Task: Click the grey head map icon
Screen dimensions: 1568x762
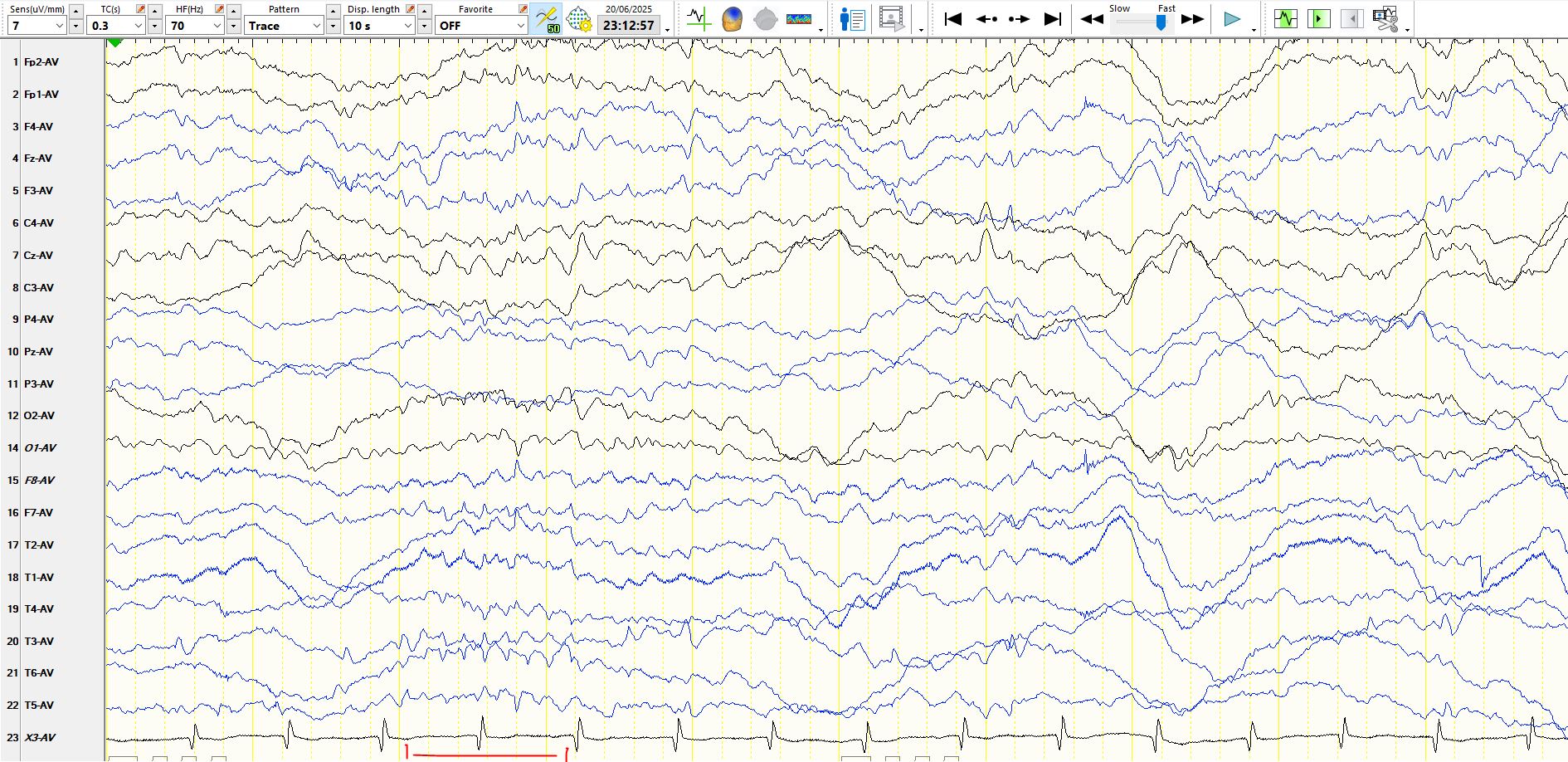Action: pos(765,18)
